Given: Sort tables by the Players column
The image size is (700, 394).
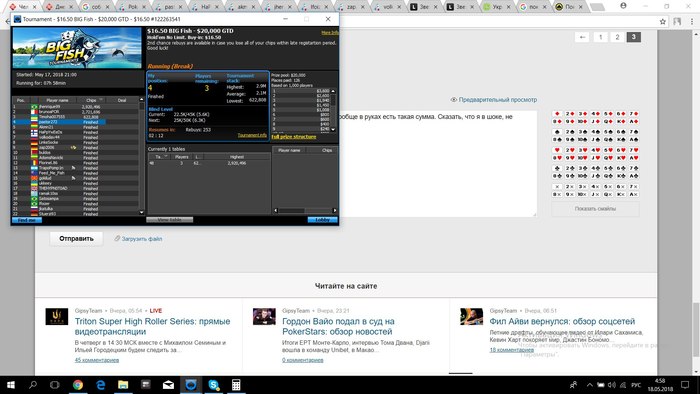Looking at the screenshot, I should (x=181, y=157).
